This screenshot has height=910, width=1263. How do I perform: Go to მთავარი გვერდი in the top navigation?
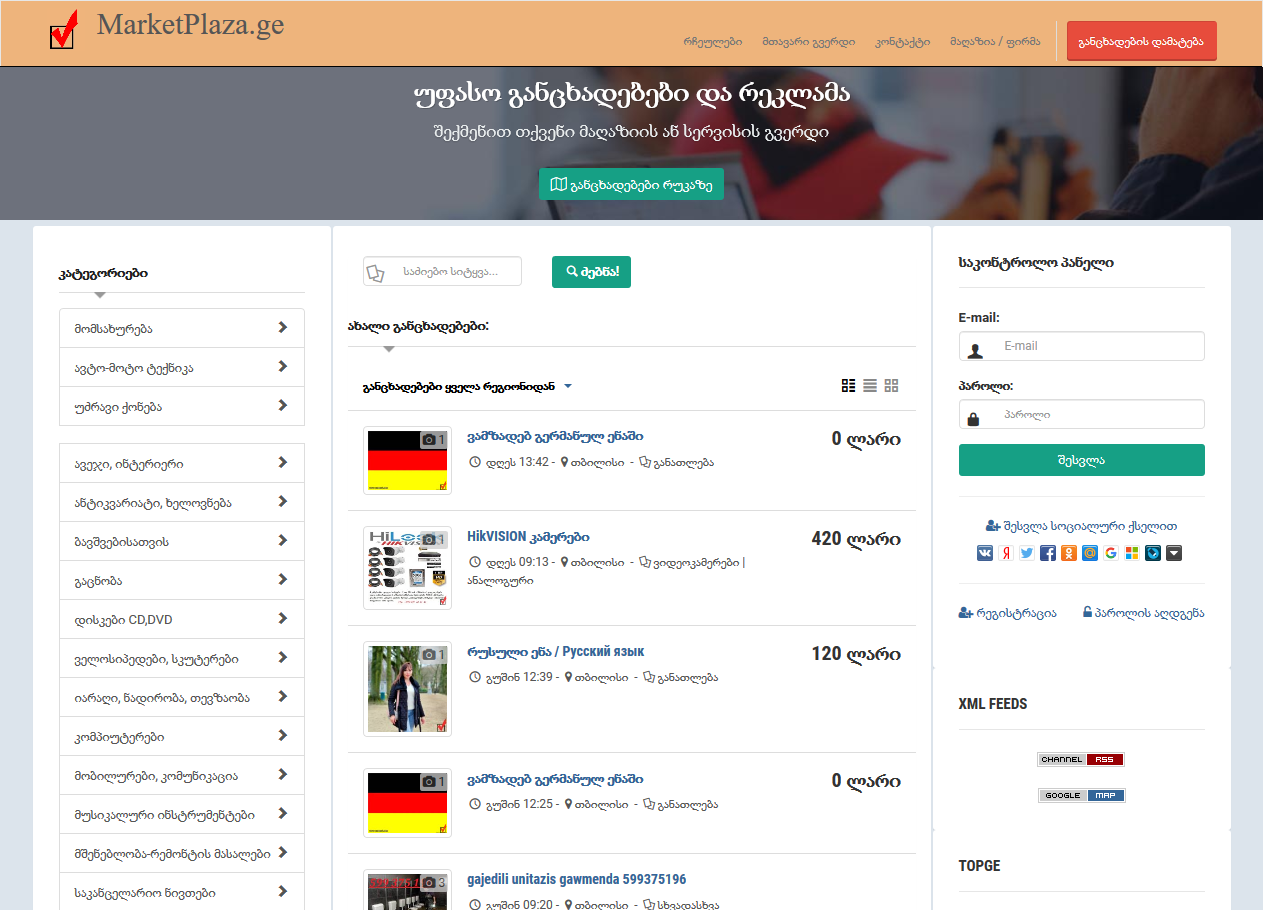pos(808,42)
